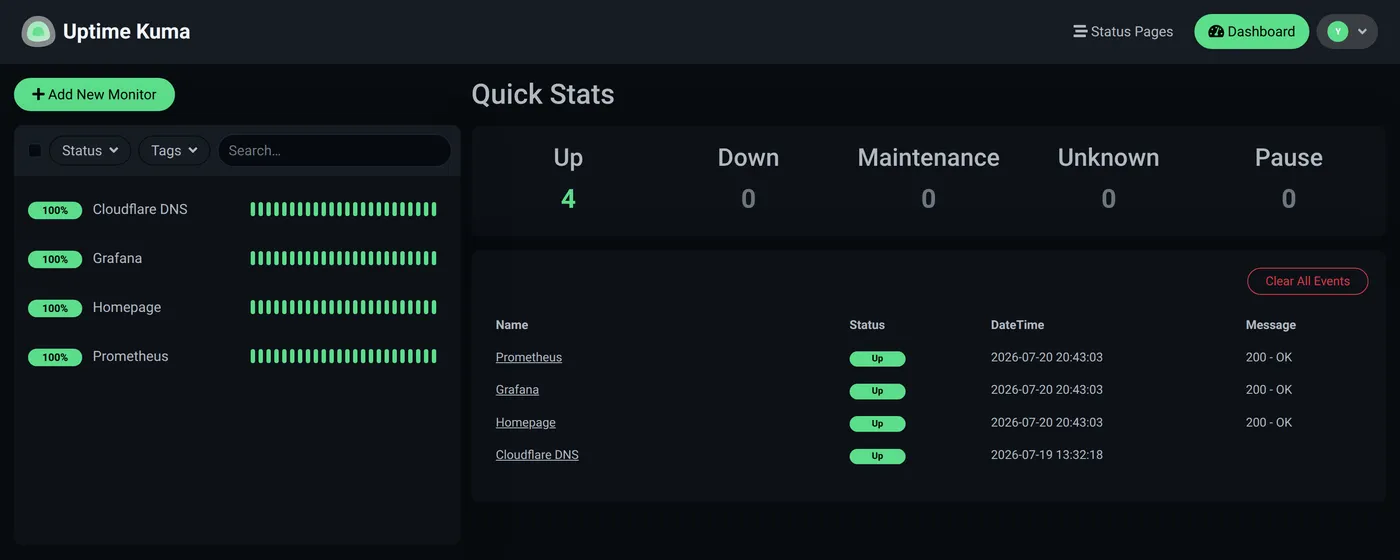Select Cloudflare DNS monitor in sidebar

click(237, 209)
